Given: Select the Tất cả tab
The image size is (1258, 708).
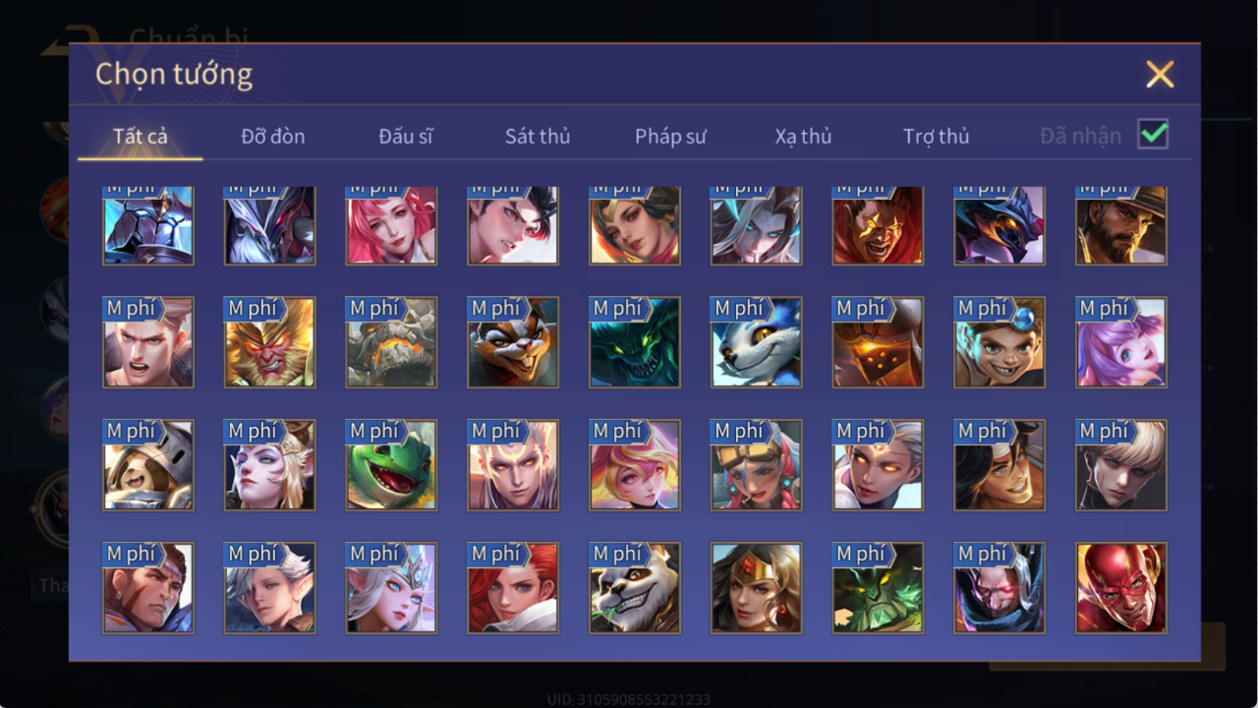Looking at the screenshot, I should 140,136.
